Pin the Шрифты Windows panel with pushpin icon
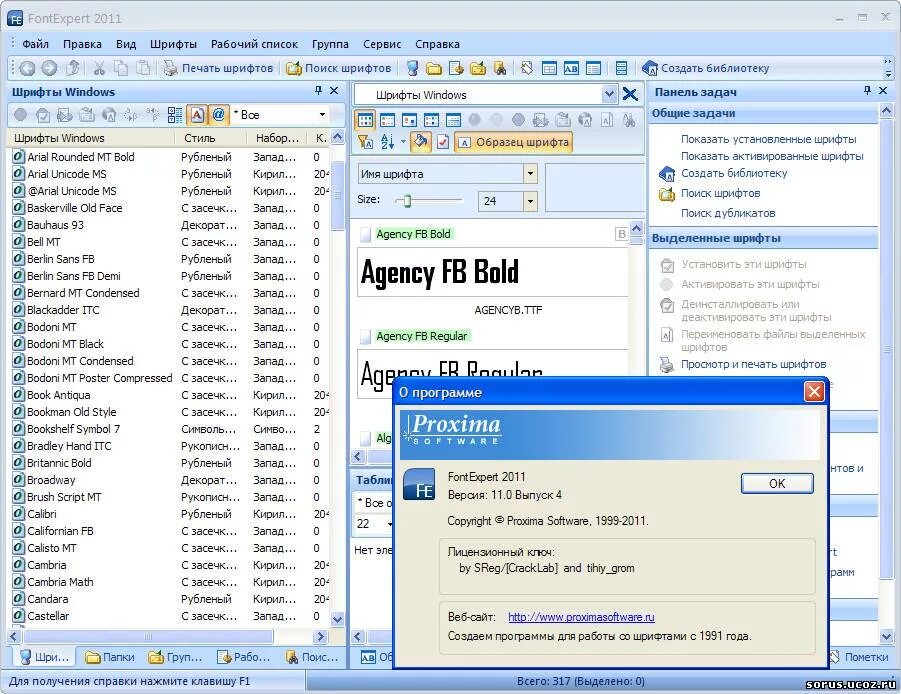 tap(318, 91)
